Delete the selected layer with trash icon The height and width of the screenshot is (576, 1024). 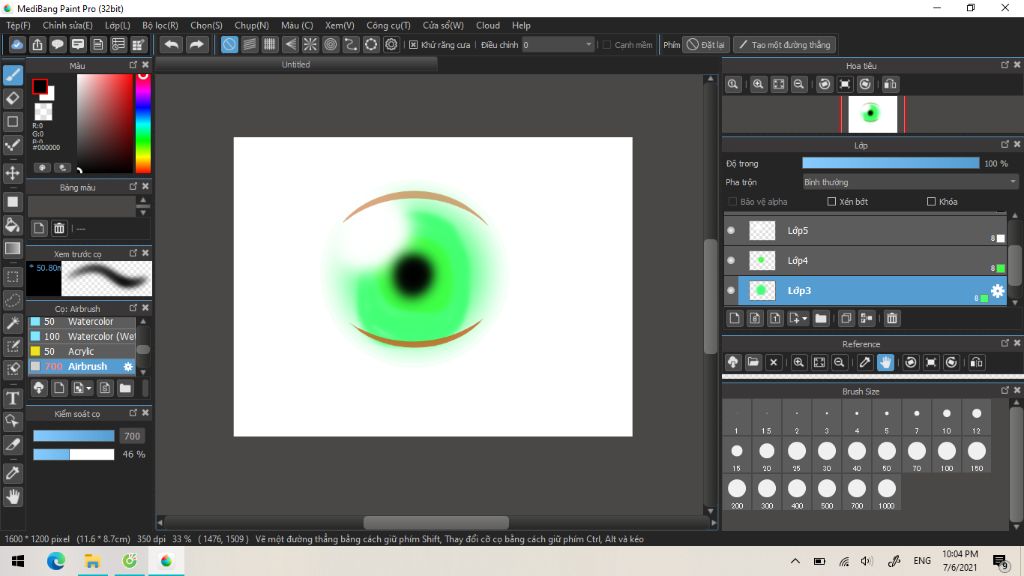892,318
